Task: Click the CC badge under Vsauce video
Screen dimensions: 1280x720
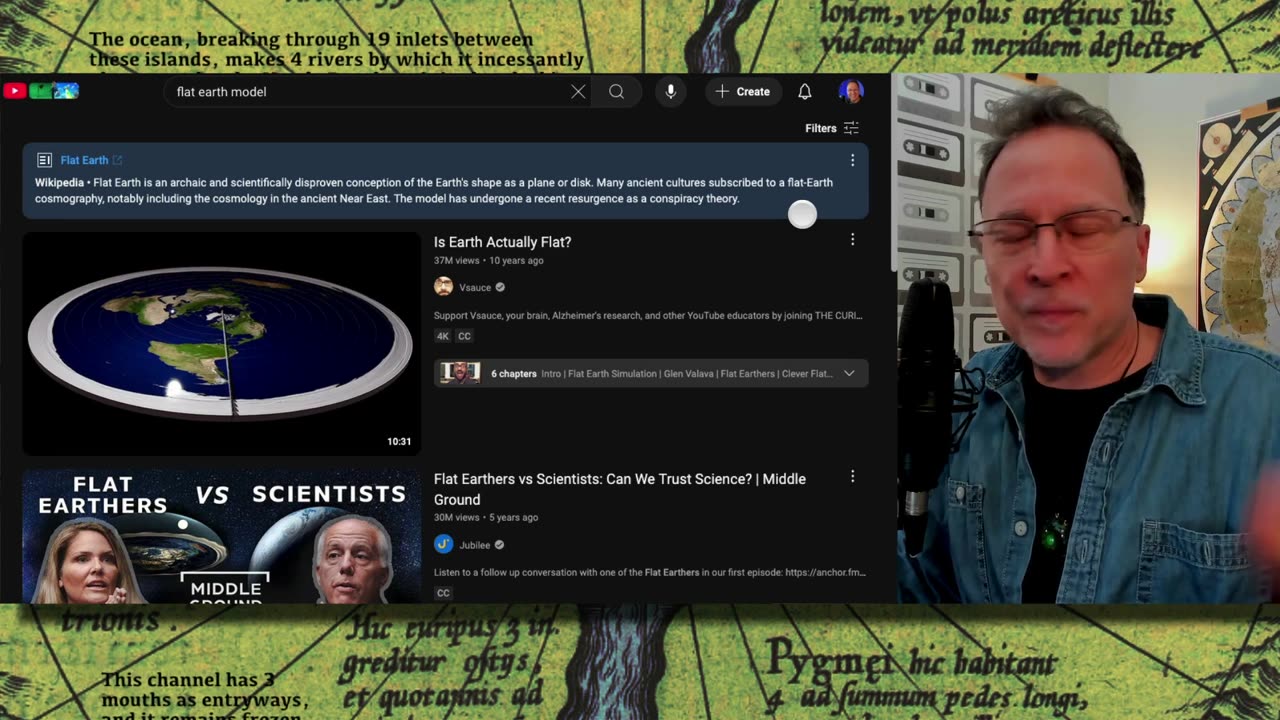Action: click(464, 337)
